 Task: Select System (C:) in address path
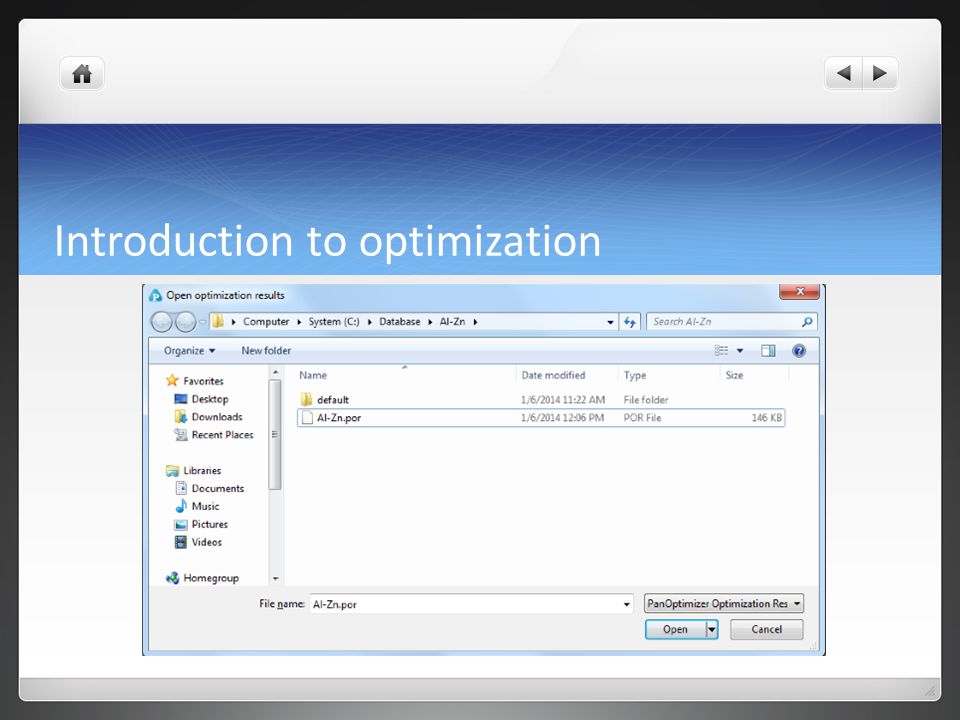(x=334, y=321)
